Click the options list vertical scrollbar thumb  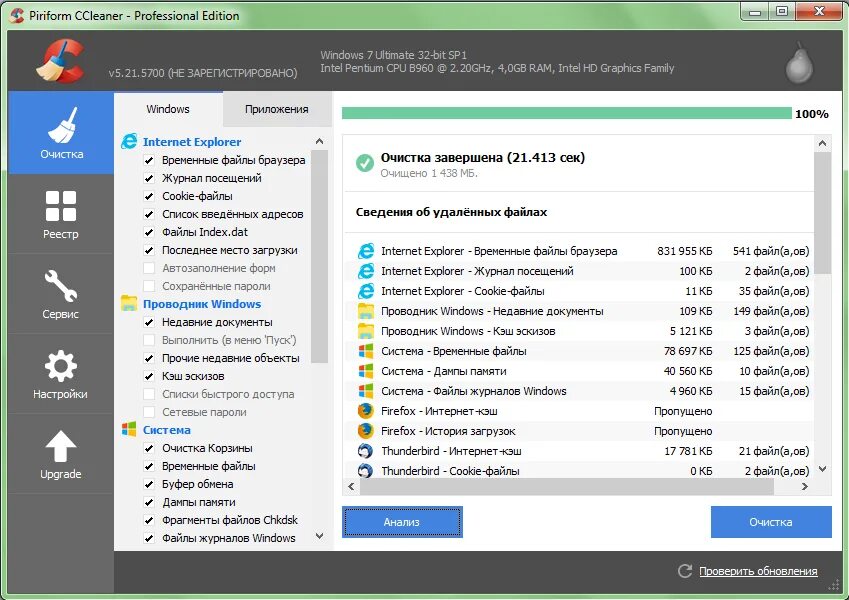(319, 257)
